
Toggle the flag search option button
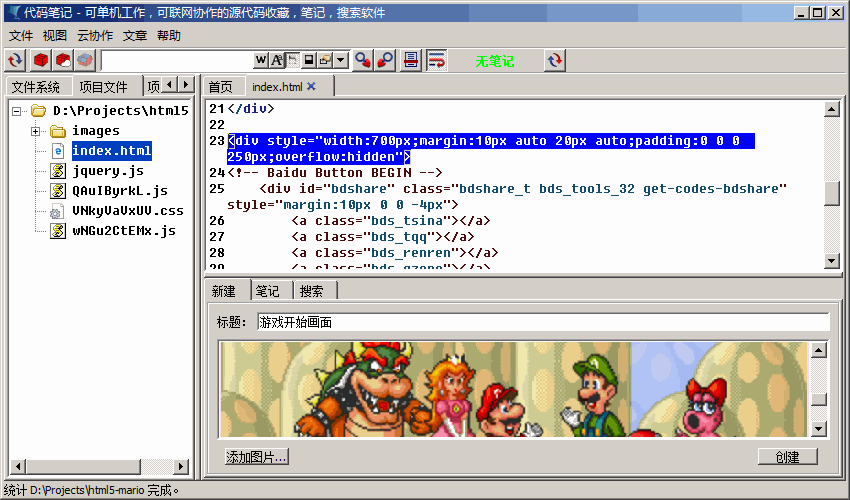tap(292, 60)
